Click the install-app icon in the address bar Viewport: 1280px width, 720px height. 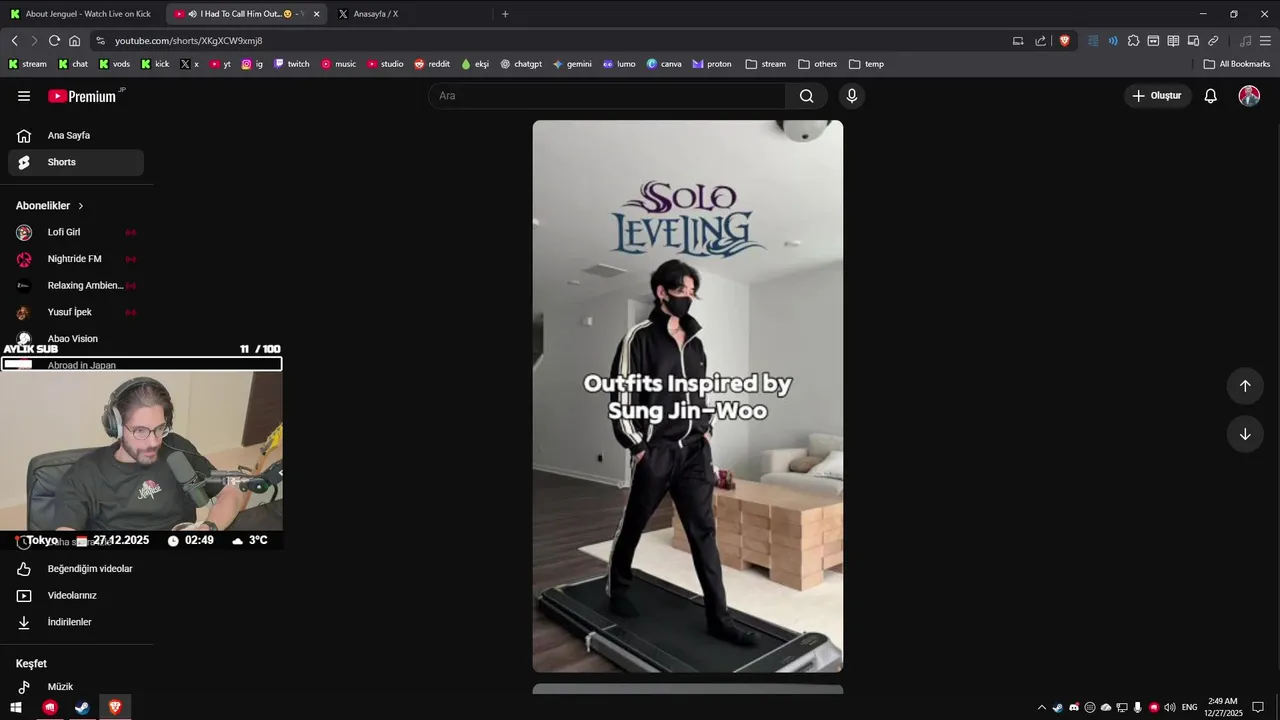1018,41
